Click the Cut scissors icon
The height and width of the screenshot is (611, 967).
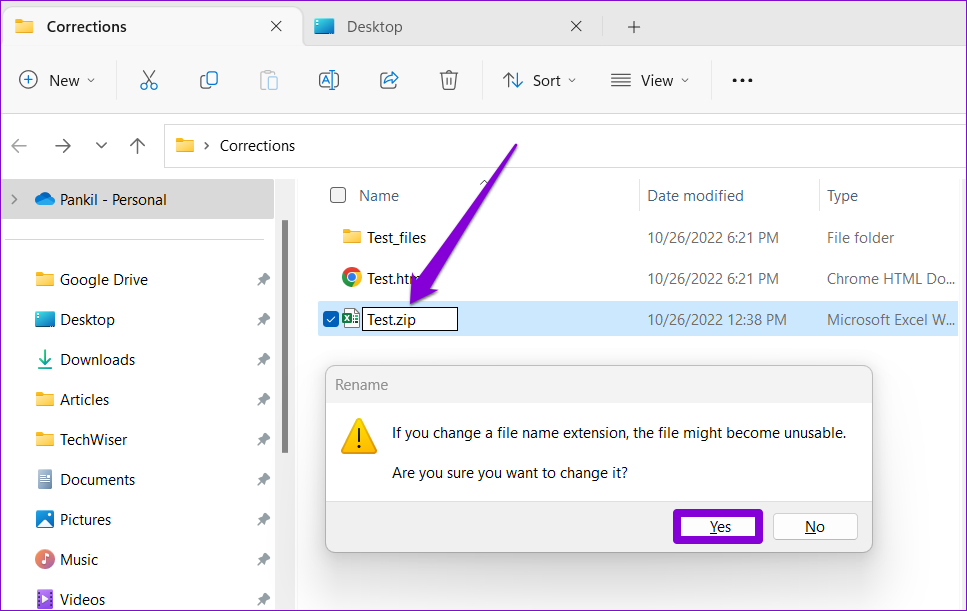[x=149, y=80]
